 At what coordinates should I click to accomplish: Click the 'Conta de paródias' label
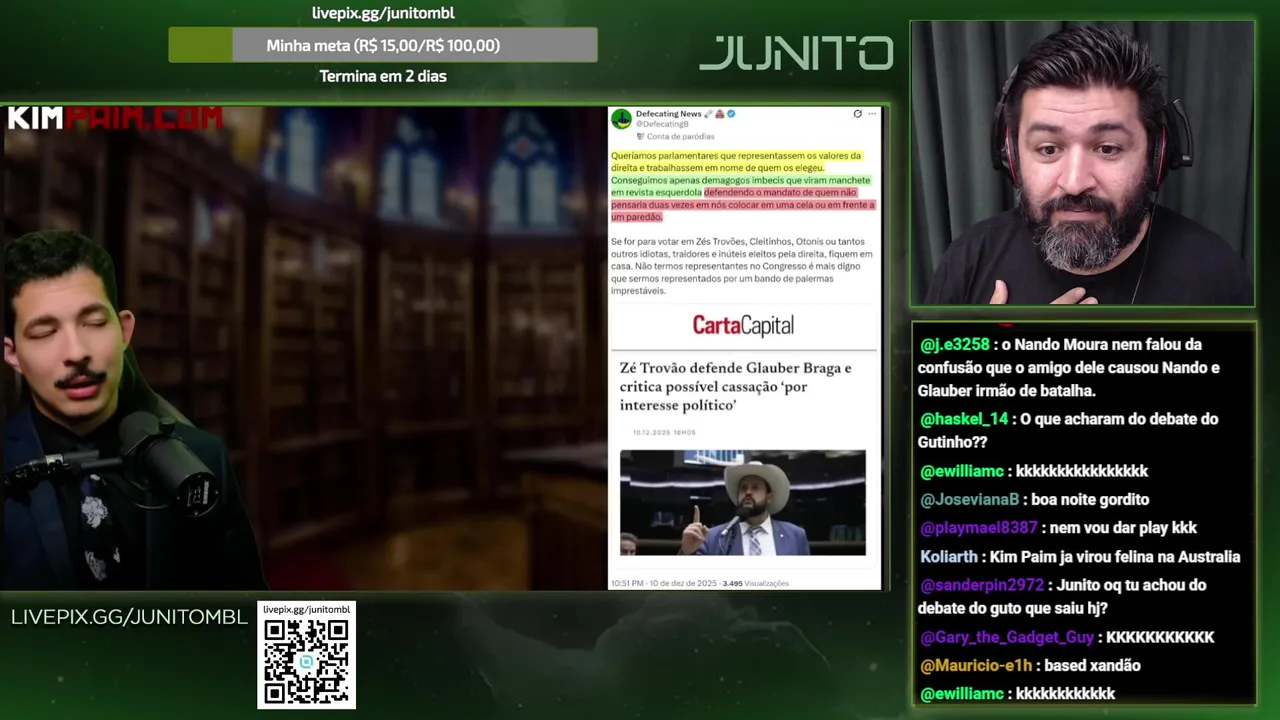(x=680, y=136)
